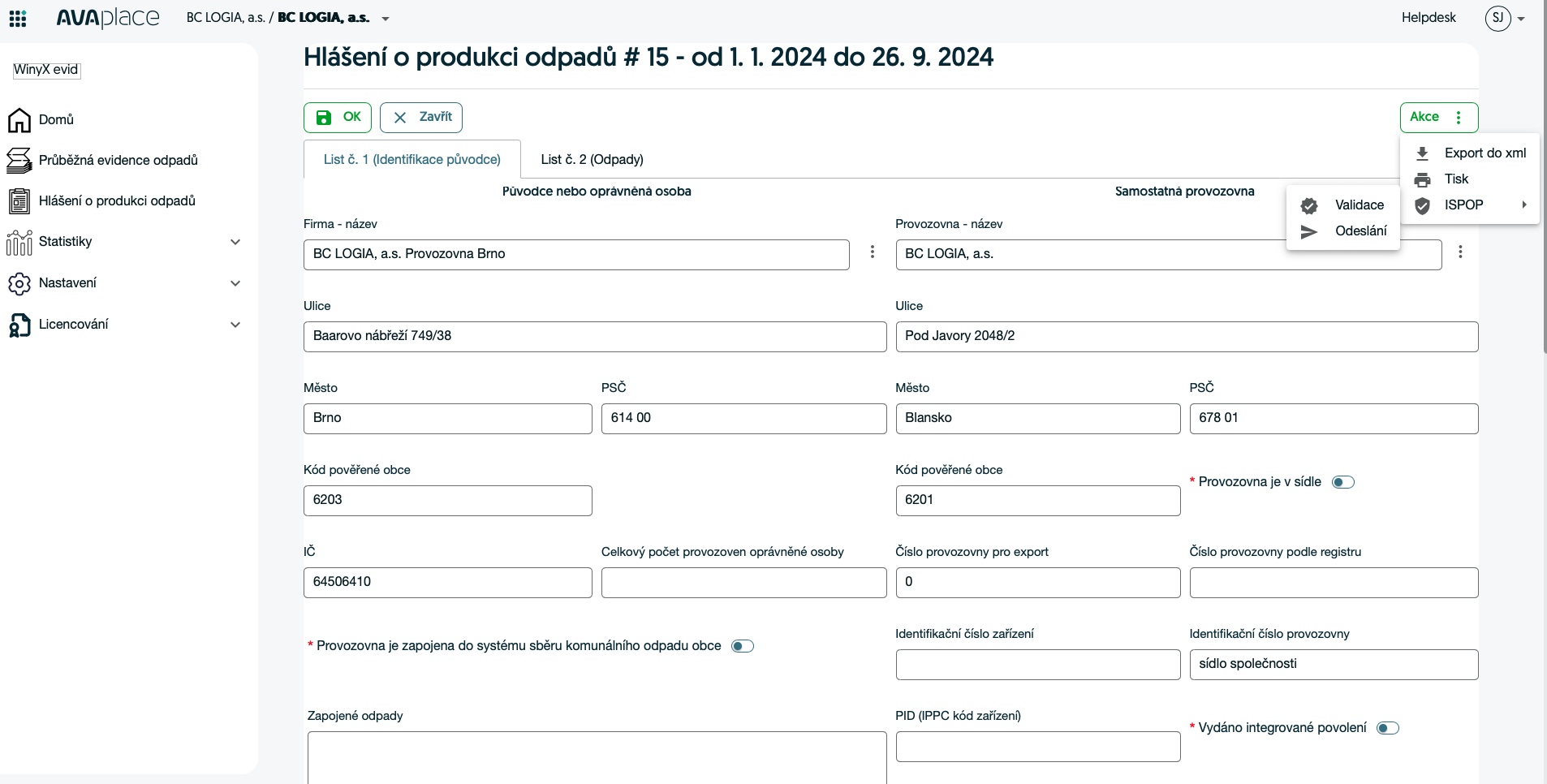1547x784 pixels.
Task: Click the Hlášení o produkci odpadů document icon
Action: (x=19, y=201)
